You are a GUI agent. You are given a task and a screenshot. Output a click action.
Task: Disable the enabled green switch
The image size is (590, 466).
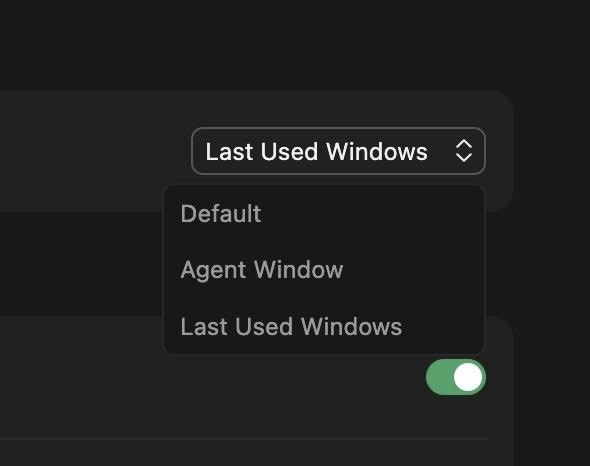(x=456, y=377)
